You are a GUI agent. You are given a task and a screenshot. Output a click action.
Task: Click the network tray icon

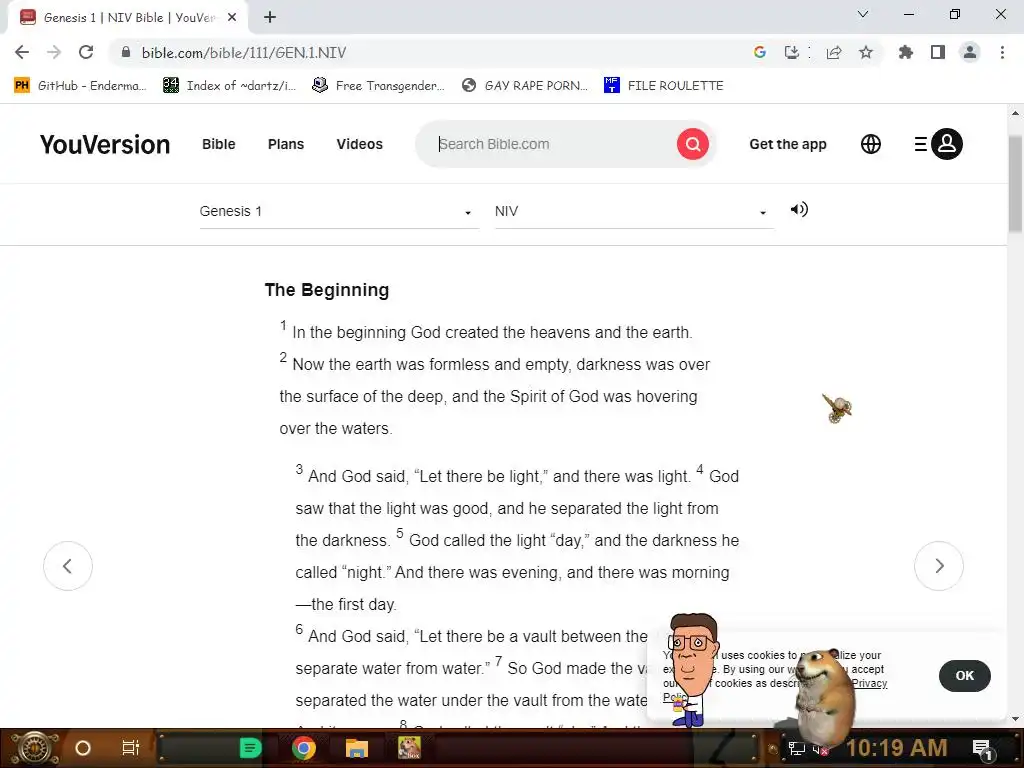tap(796, 749)
